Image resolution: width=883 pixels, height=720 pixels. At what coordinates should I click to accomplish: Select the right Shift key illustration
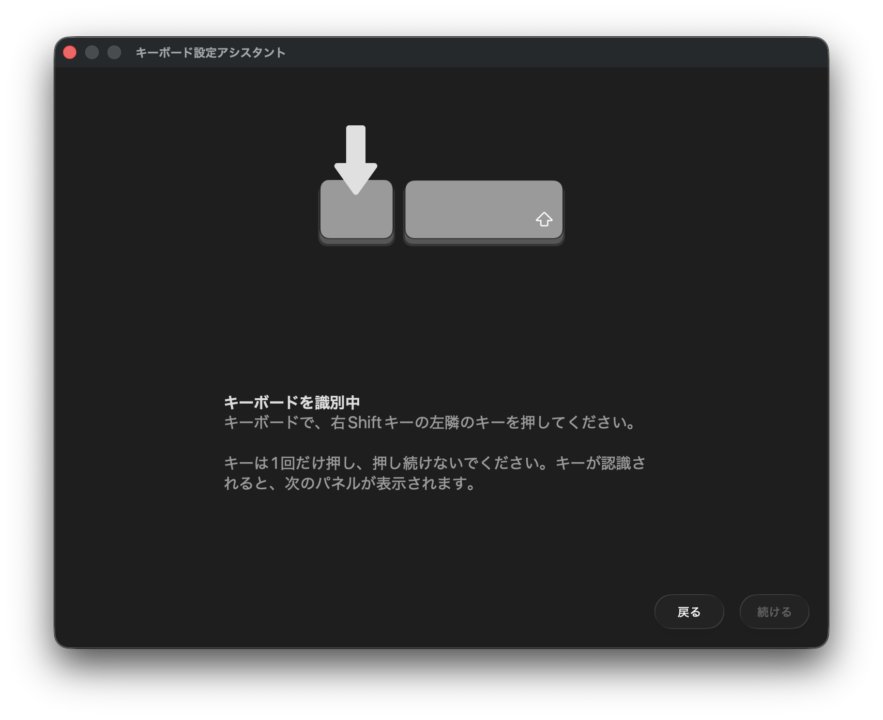483,211
